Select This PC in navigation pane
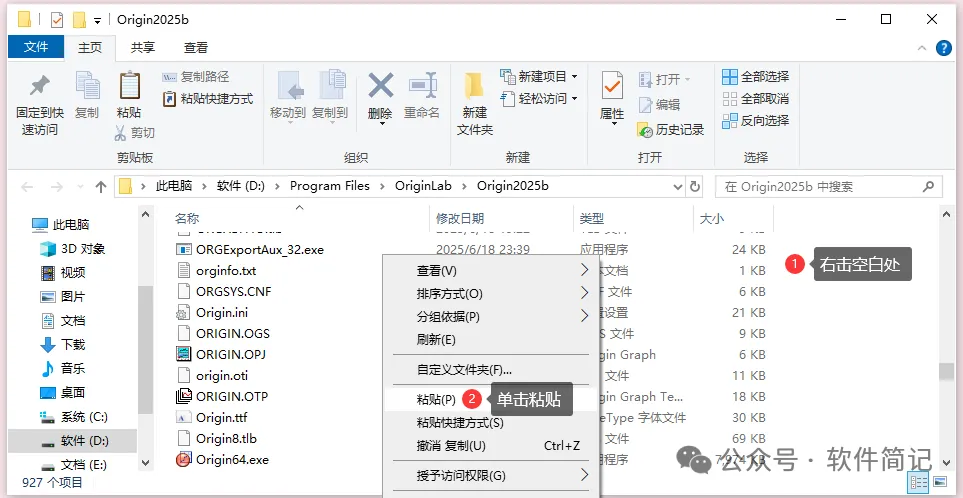This screenshot has width=963, height=498. (60, 225)
